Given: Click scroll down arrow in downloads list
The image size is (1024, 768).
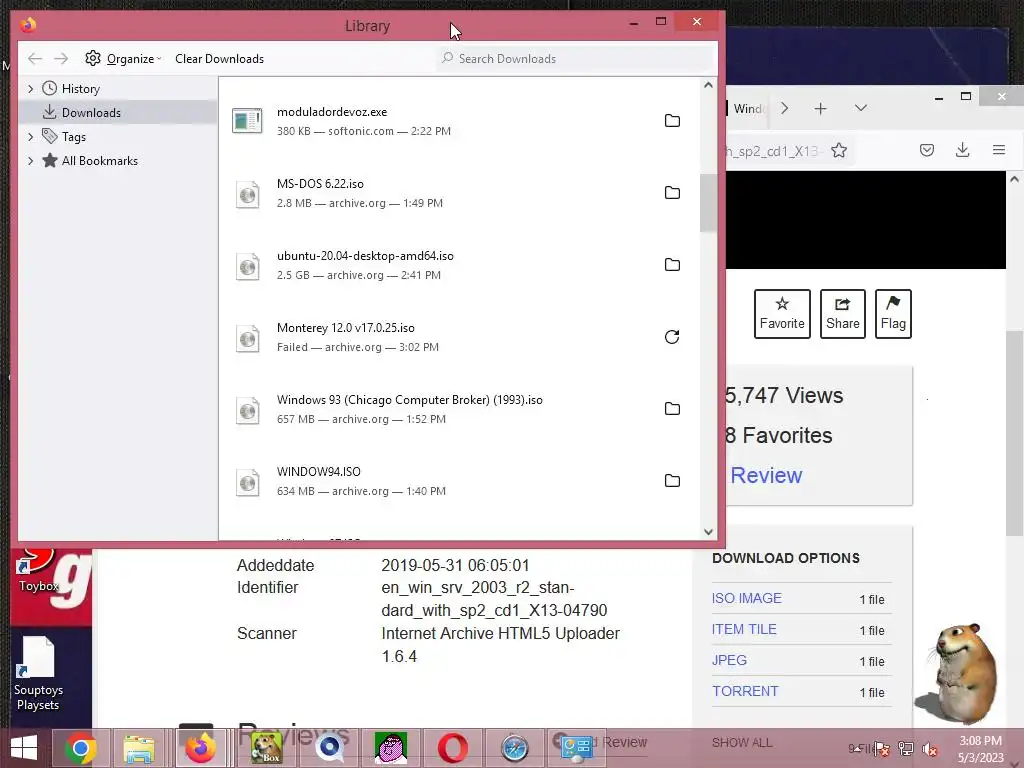Looking at the screenshot, I should pos(709,532).
